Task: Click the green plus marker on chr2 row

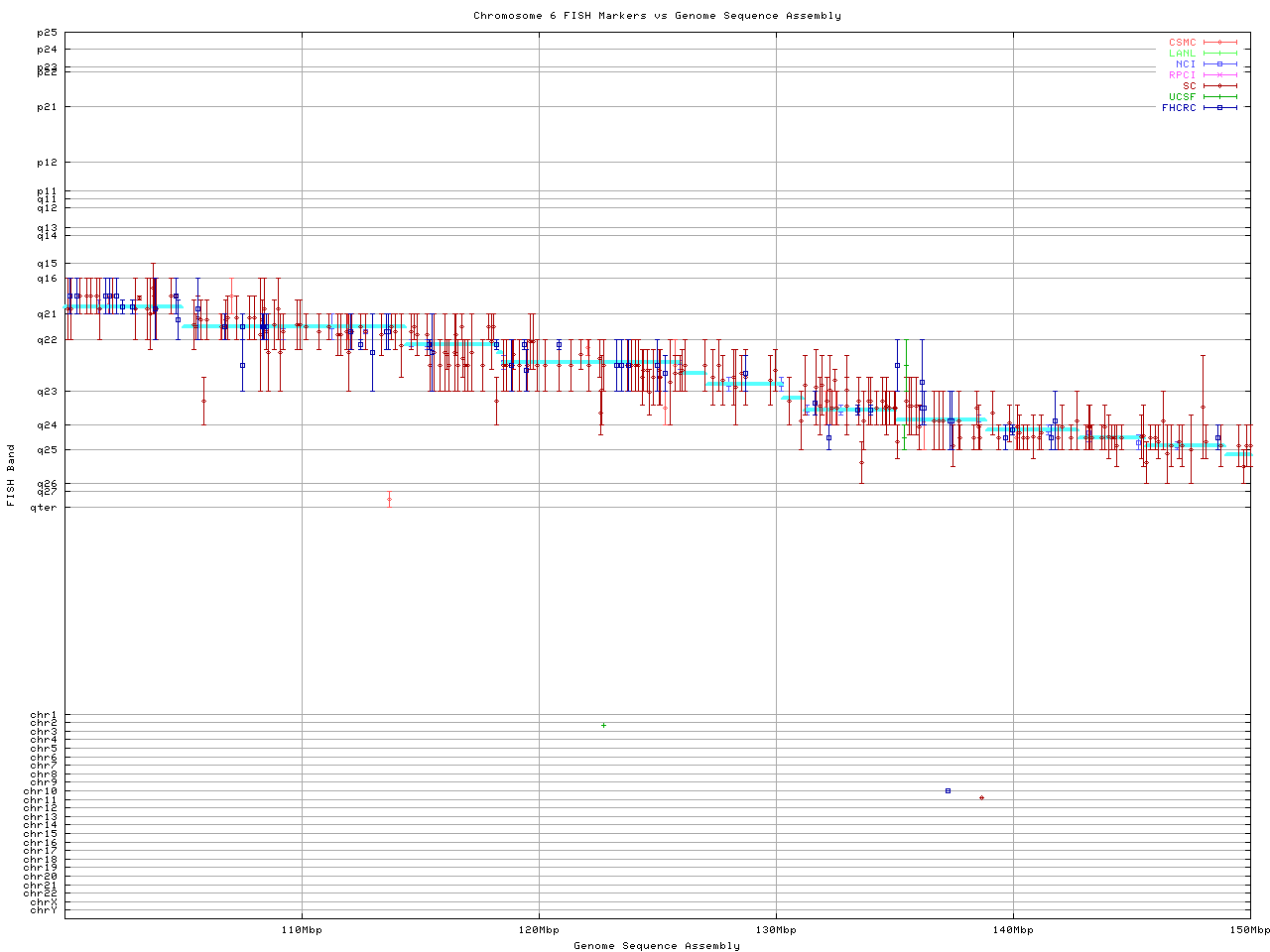Action: point(603,726)
